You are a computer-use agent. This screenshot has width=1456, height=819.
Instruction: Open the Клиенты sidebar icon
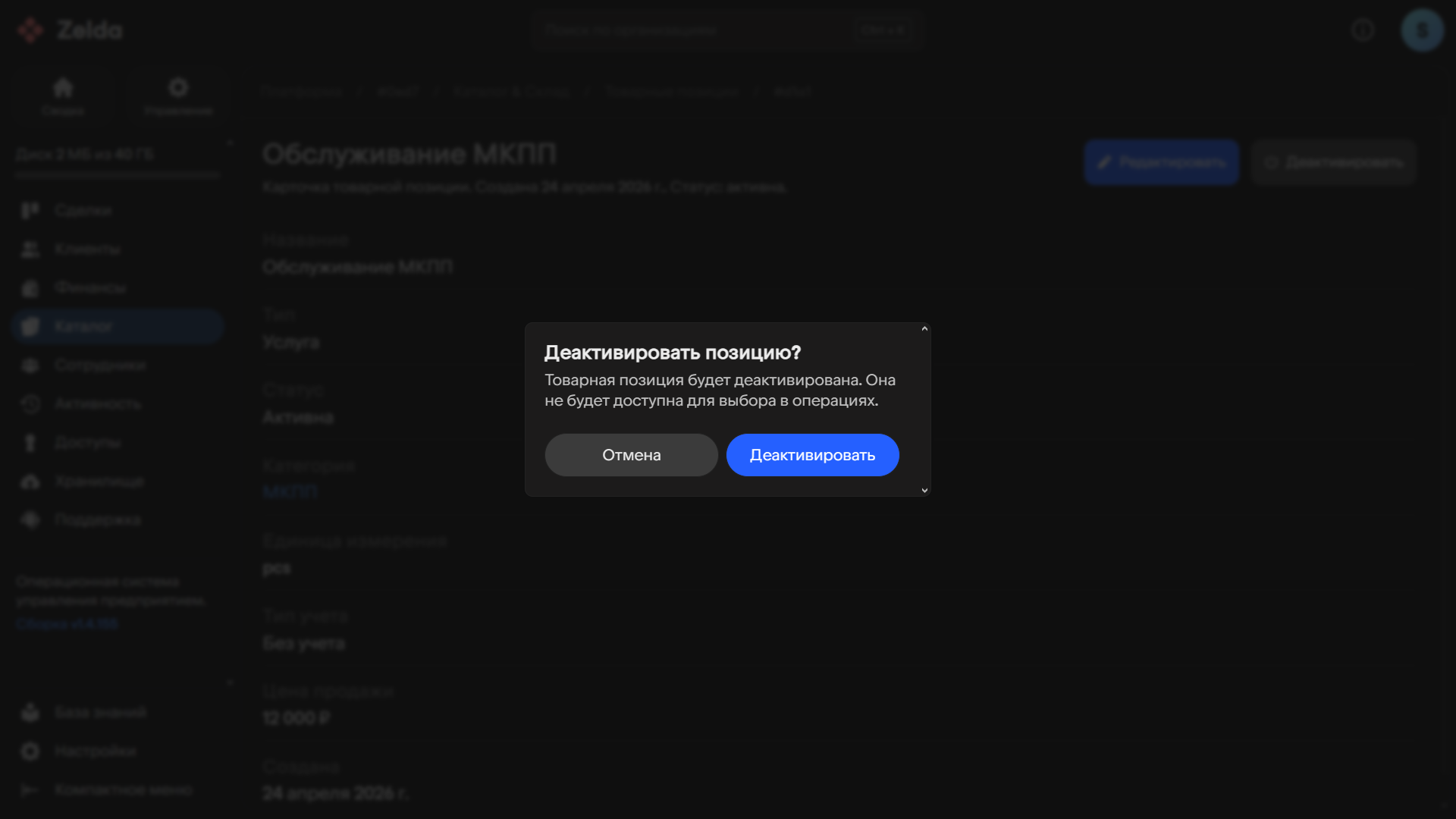point(30,249)
